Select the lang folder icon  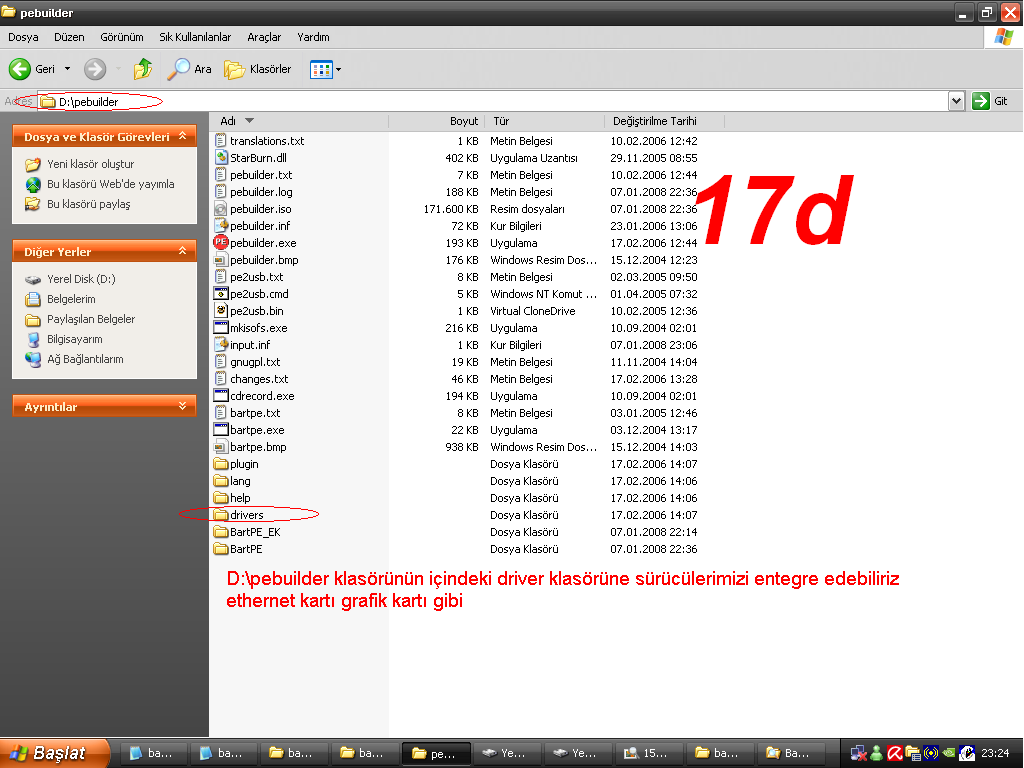click(221, 481)
